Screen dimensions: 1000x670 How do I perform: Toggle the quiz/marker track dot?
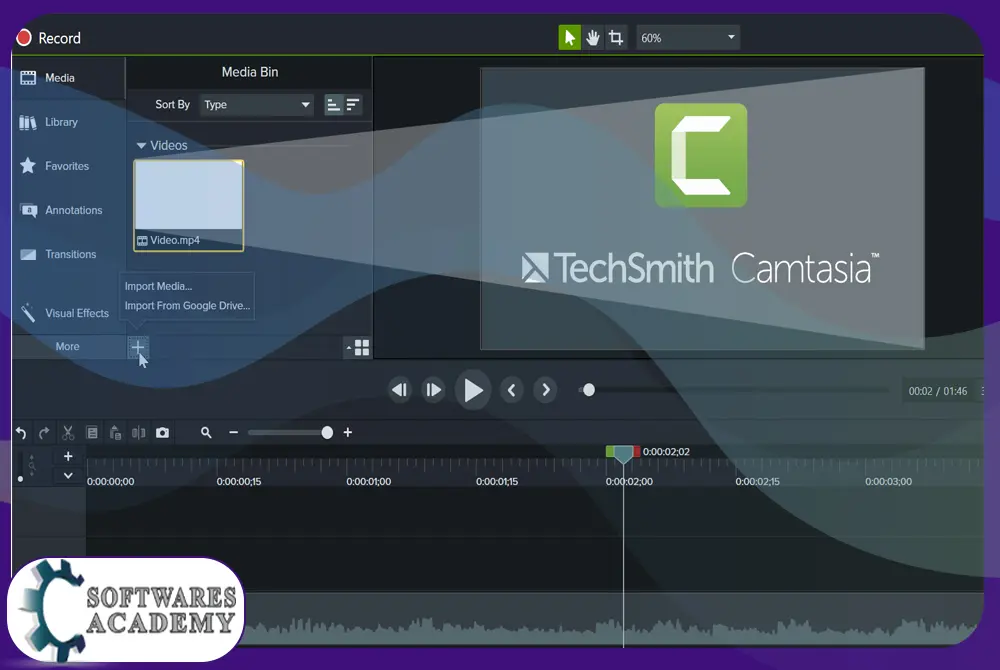click(20, 479)
